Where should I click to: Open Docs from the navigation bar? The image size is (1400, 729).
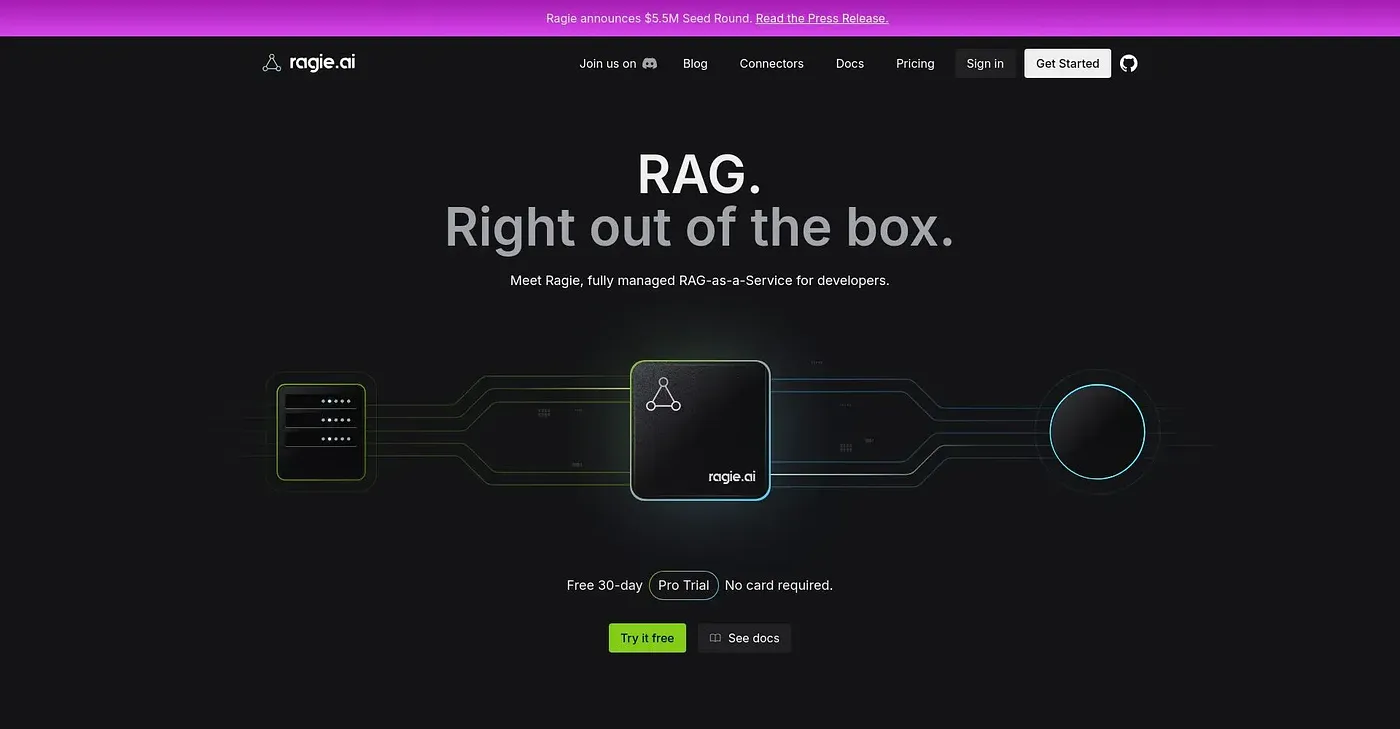tap(850, 63)
